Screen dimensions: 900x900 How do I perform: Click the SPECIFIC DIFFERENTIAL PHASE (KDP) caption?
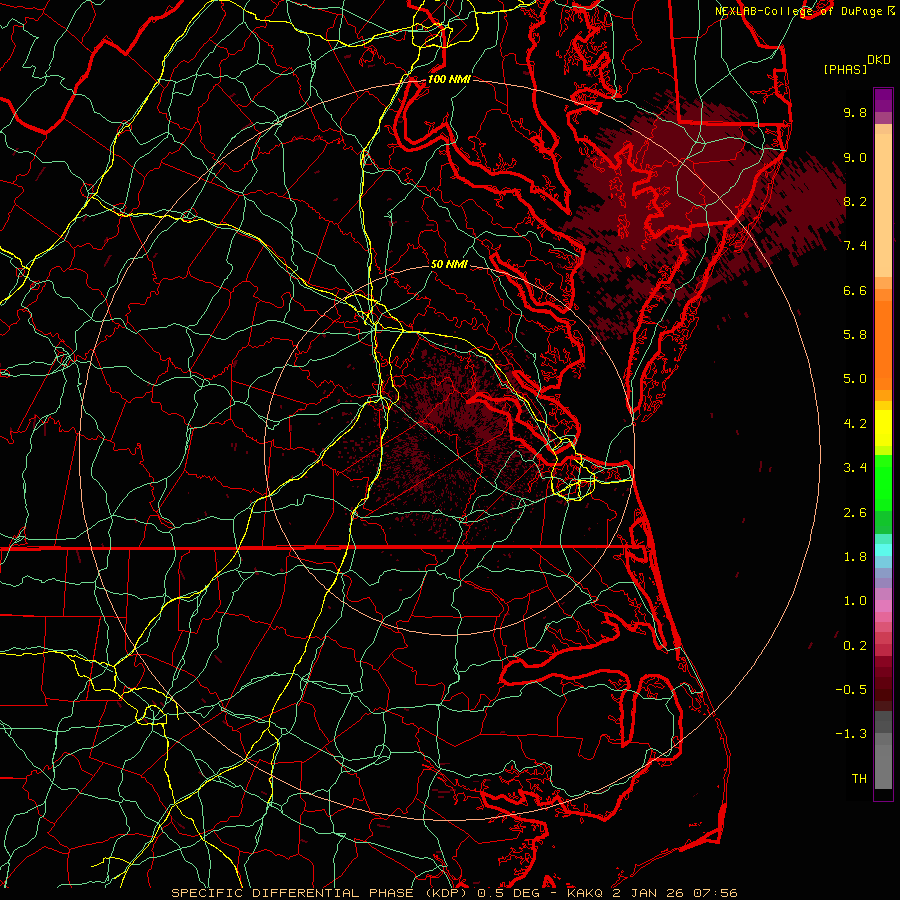[x=319, y=893]
